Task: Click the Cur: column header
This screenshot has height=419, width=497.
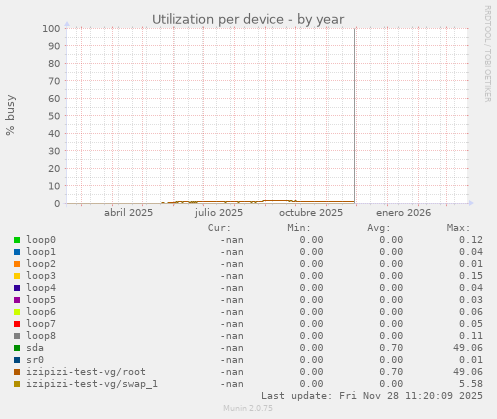Action: click(219, 228)
